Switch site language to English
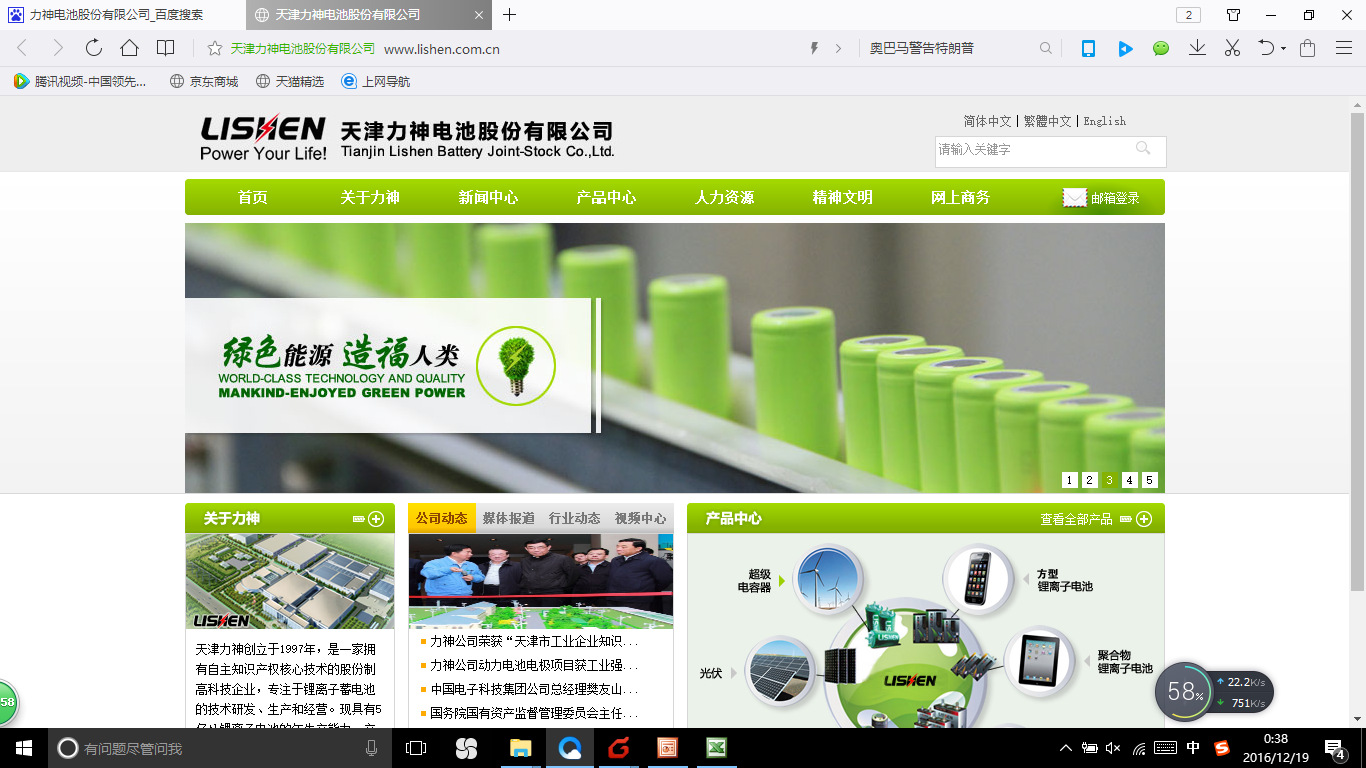Screen dimensions: 1366x768 tap(1105, 121)
